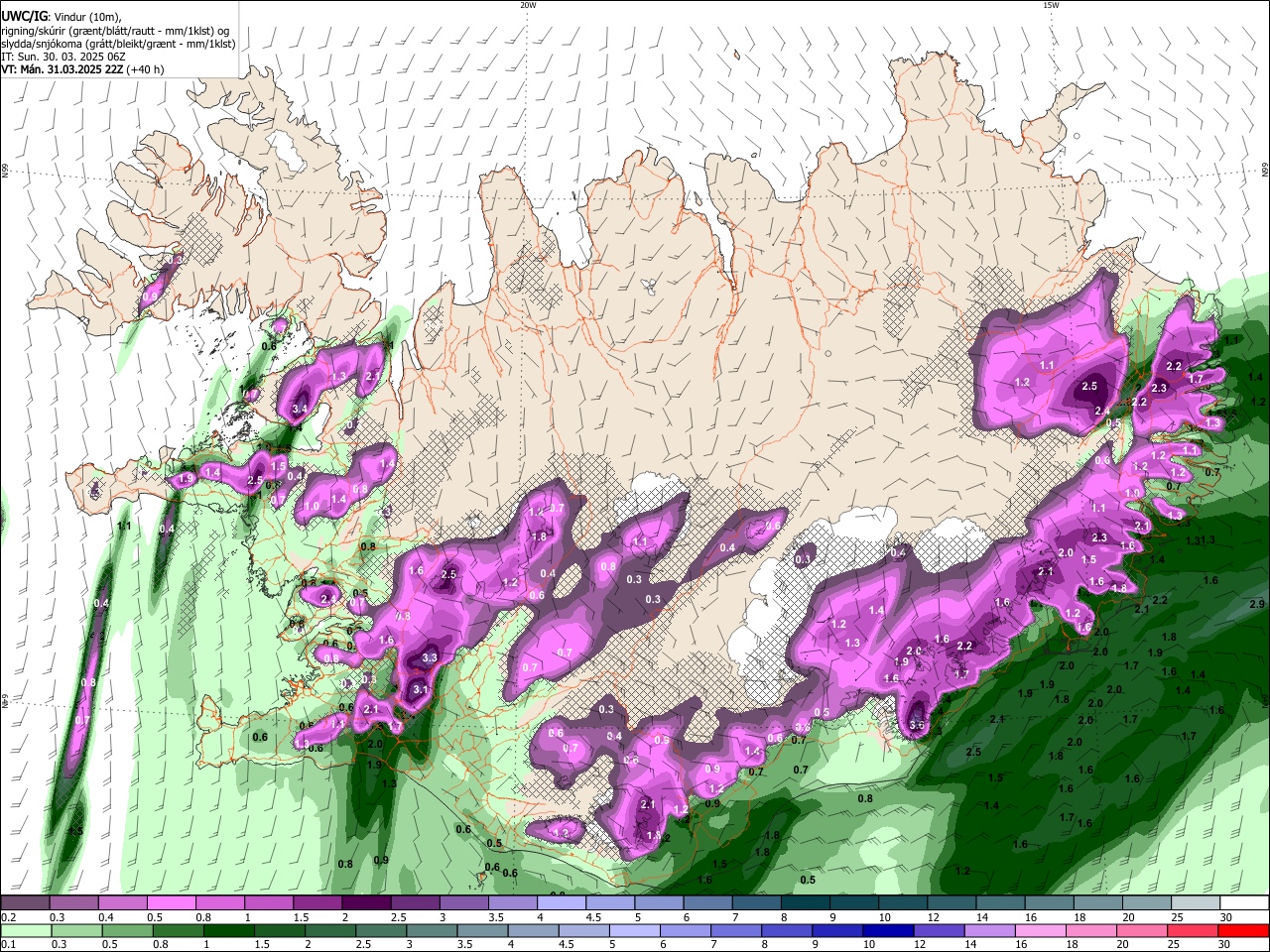Viewport: 1270px width, 952px height.
Task: Click the 'slydda/snjókoma' legend description line
Action: coord(118,44)
